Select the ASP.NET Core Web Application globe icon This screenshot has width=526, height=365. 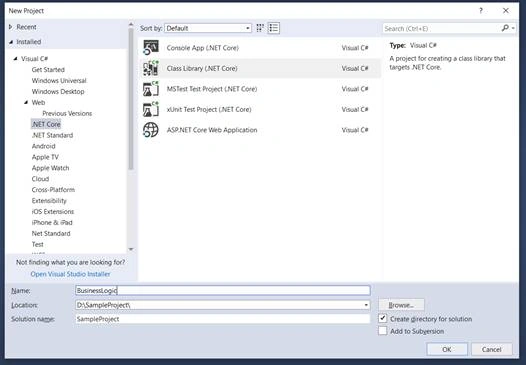pos(151,130)
